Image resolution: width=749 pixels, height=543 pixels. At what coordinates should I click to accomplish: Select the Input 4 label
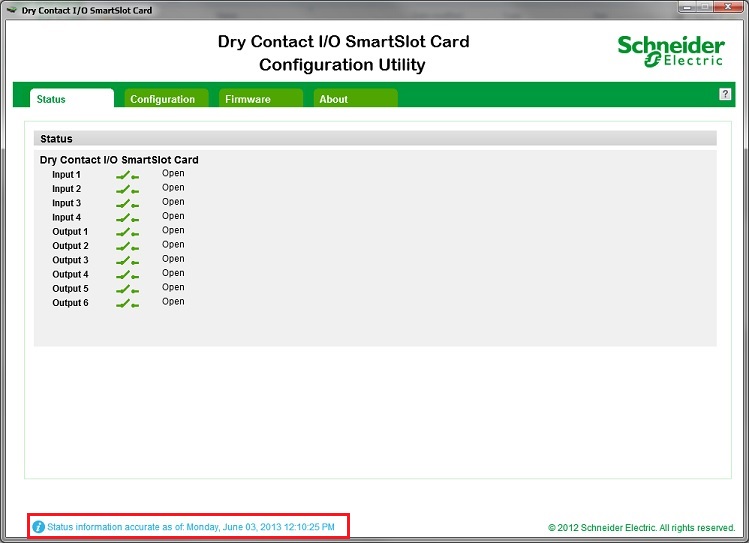point(66,218)
